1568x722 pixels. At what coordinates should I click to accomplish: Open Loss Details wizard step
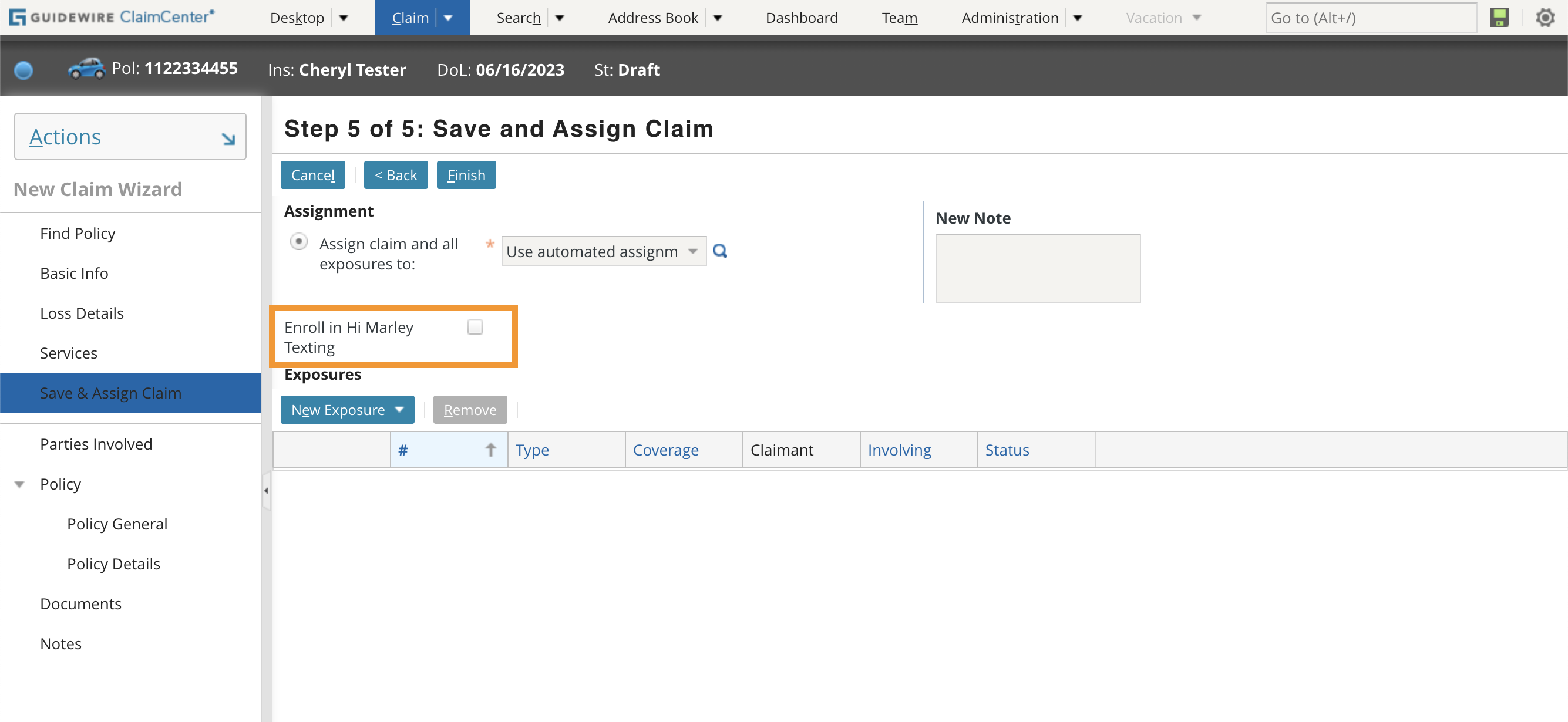(82, 313)
